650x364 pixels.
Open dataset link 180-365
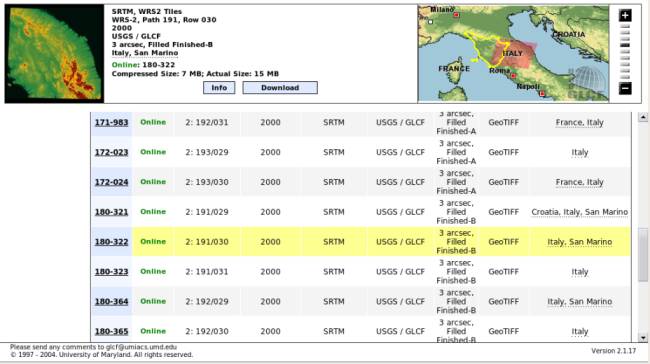(x=112, y=331)
